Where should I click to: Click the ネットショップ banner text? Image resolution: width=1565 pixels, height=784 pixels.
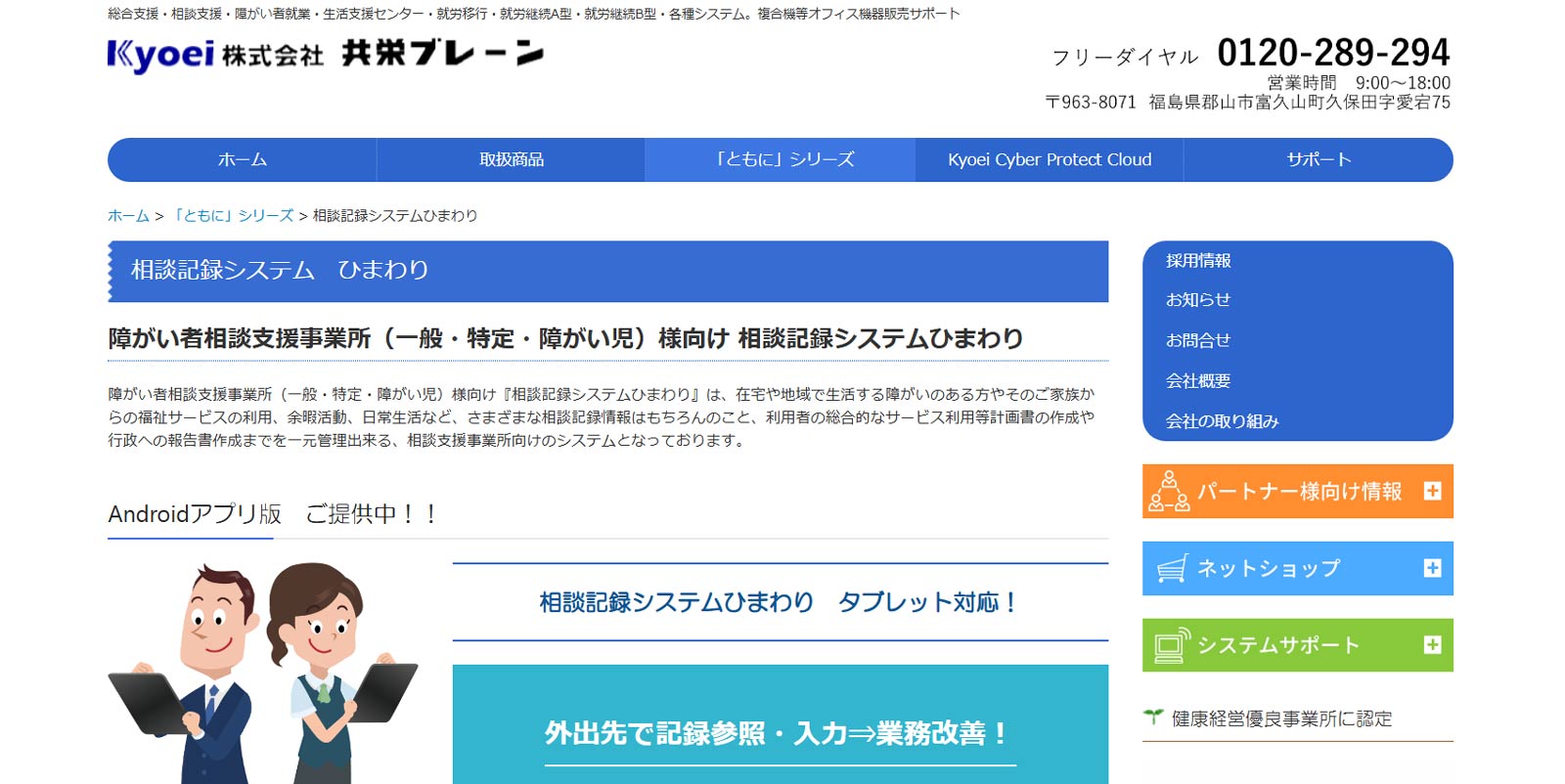(x=1269, y=568)
